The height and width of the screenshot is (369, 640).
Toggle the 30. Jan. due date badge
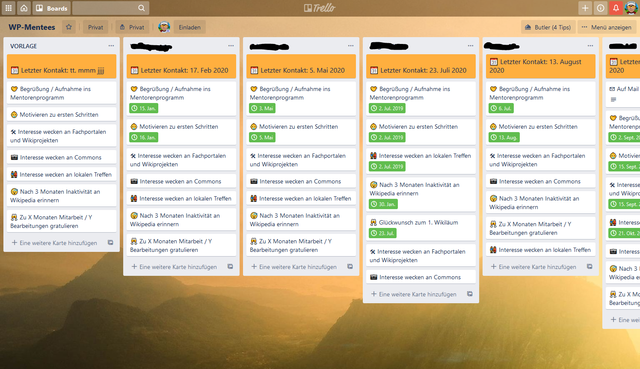tap(383, 204)
